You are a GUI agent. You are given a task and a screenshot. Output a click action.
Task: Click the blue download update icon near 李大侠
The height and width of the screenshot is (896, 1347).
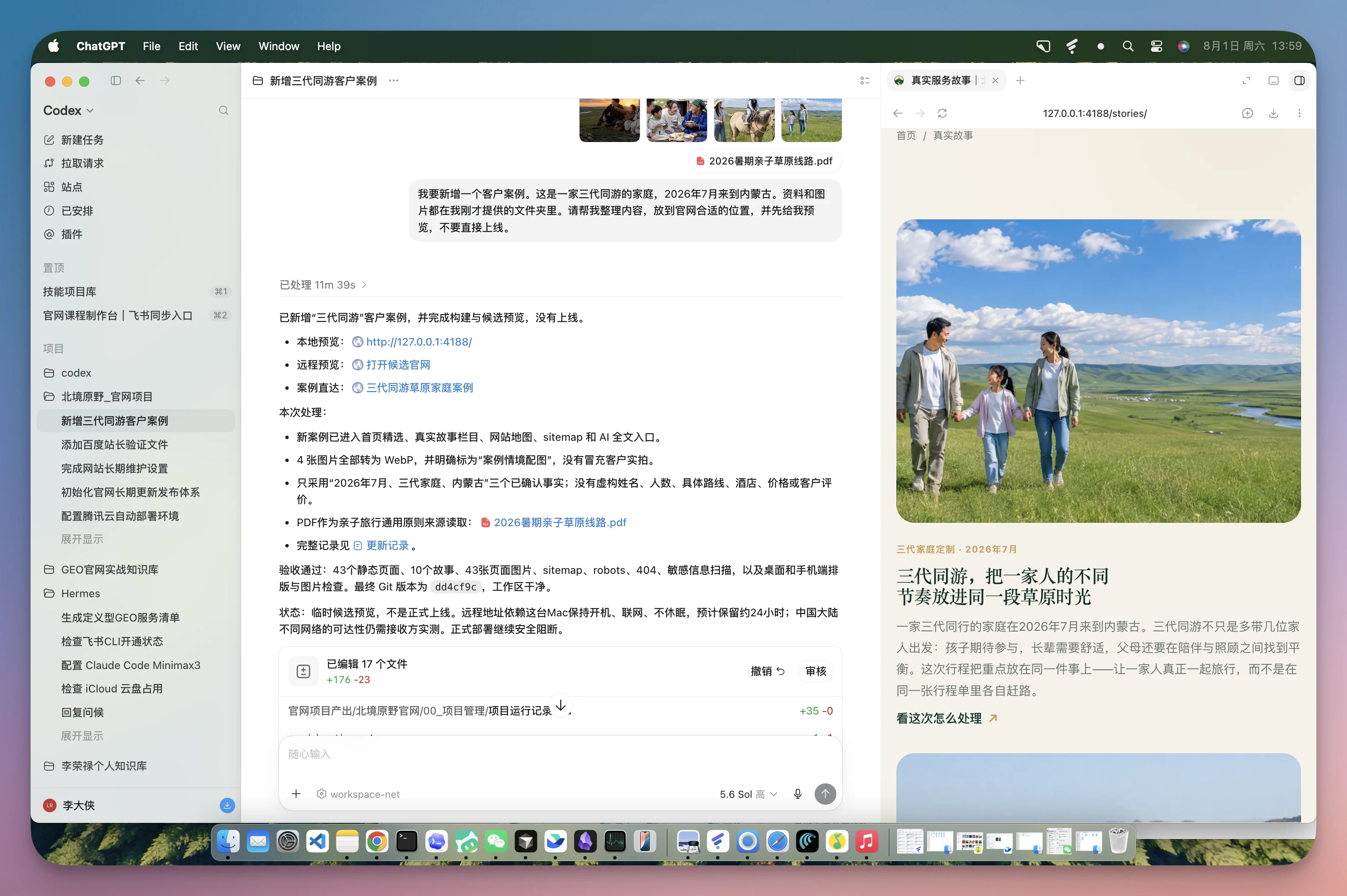pyautogui.click(x=227, y=805)
